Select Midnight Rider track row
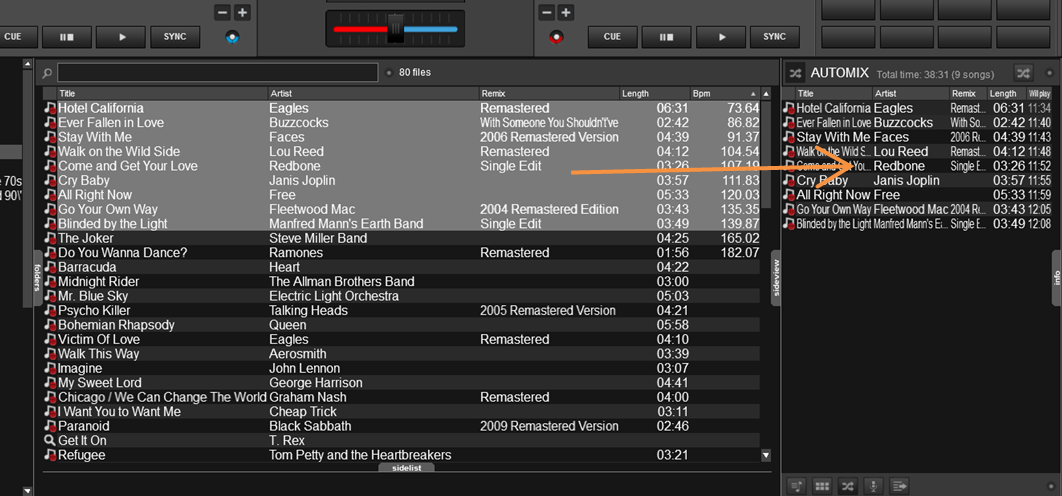This screenshot has width=1062, height=496. (x=401, y=281)
